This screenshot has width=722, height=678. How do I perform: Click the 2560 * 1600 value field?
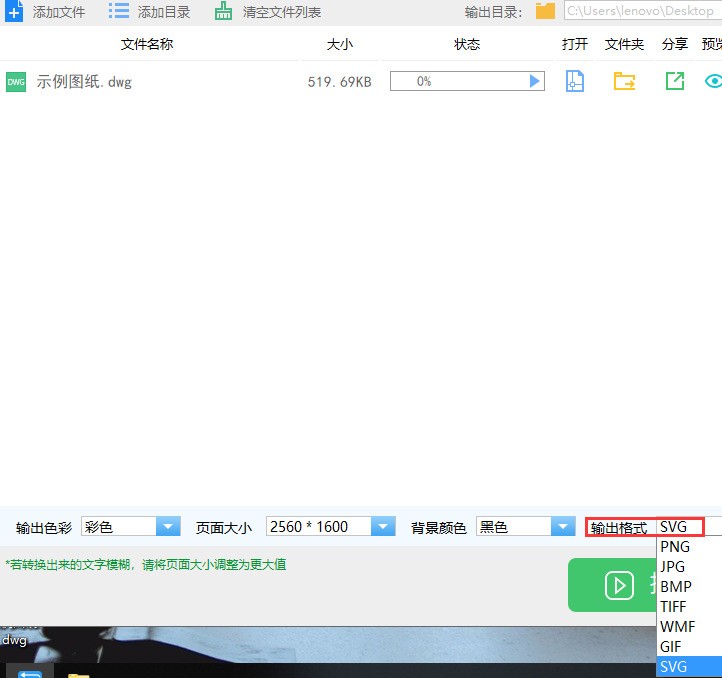click(x=319, y=526)
